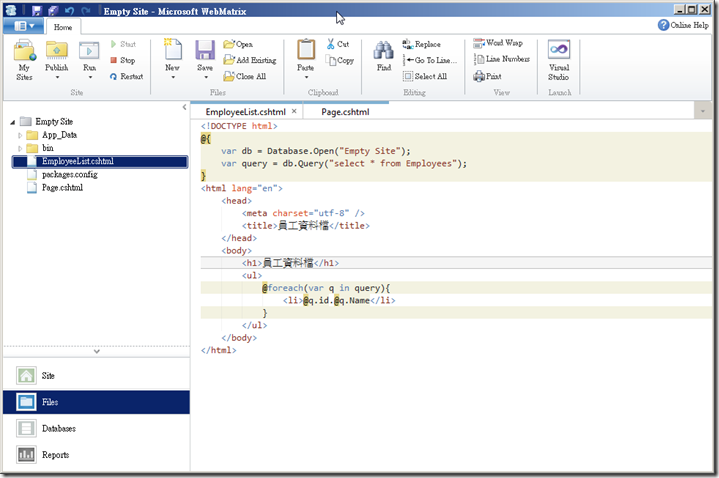
Task: Expand the Paste dropdown arrow
Action: tap(306, 78)
